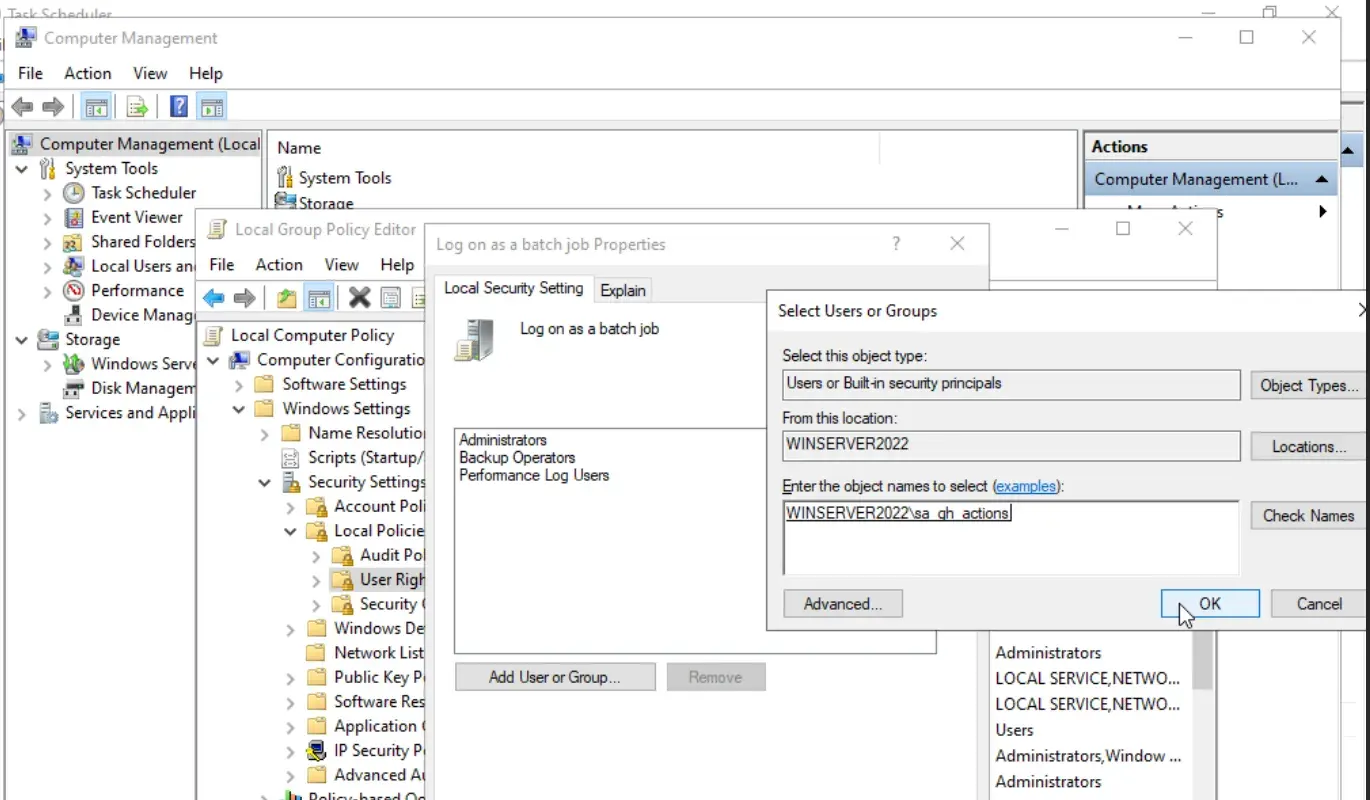
Task: Select Disk Management icon in tree
Action: click(x=73, y=388)
